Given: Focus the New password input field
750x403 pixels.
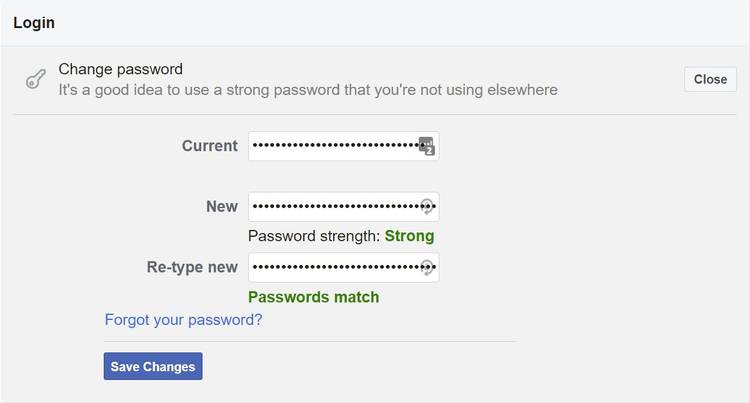Looking at the screenshot, I should 333,207.
